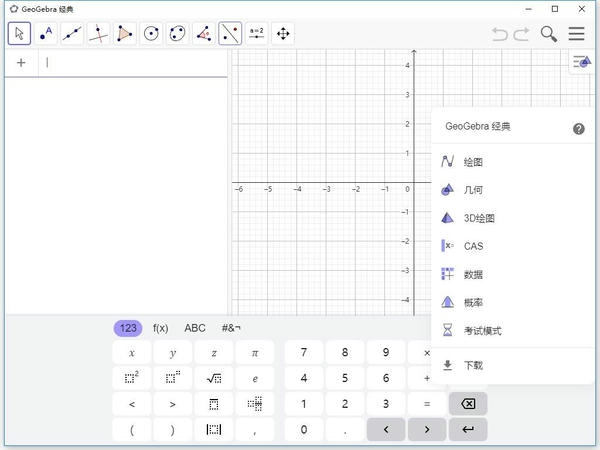Tap the y key
This screenshot has height=450, width=600.
tap(173, 353)
